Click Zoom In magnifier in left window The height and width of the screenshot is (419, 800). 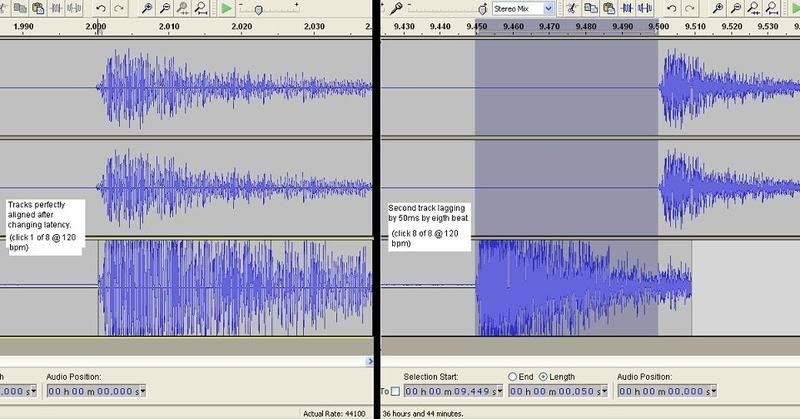pos(147,8)
